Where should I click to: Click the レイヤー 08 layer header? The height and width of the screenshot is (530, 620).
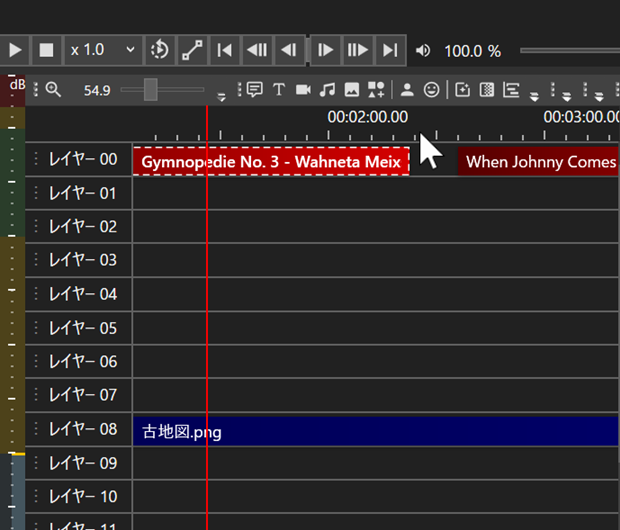tap(82, 430)
